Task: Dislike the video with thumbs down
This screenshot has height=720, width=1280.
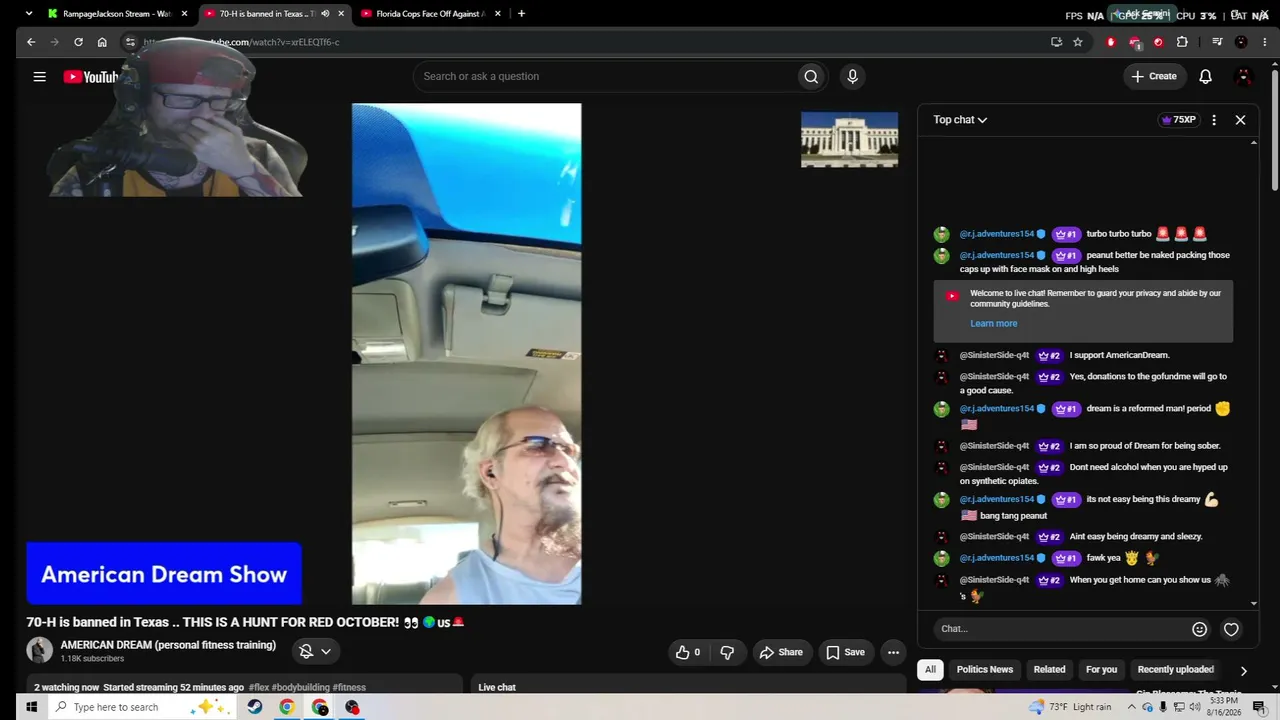Action: tap(727, 652)
